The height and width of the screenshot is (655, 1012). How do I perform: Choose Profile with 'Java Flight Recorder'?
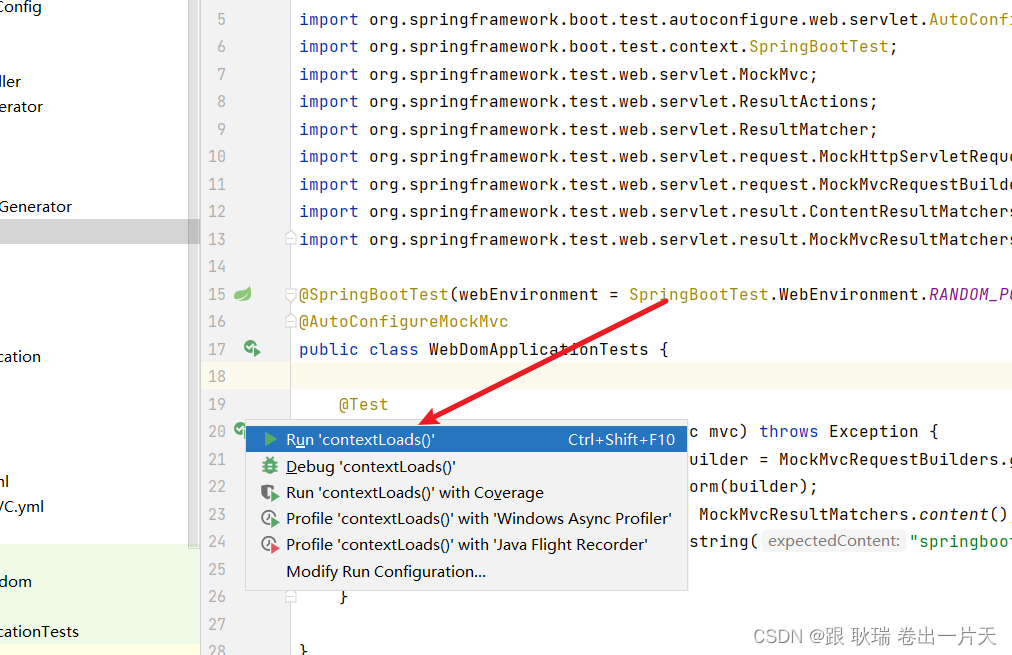[x=466, y=545]
